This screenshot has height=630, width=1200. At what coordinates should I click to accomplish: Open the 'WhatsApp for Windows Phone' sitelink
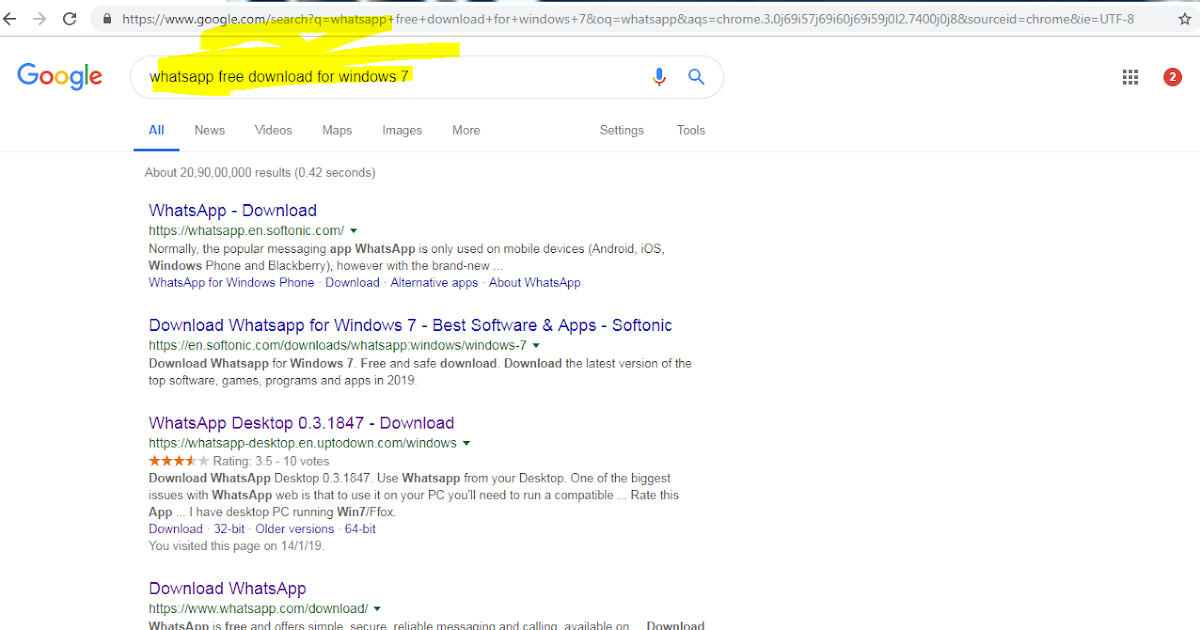click(x=231, y=283)
